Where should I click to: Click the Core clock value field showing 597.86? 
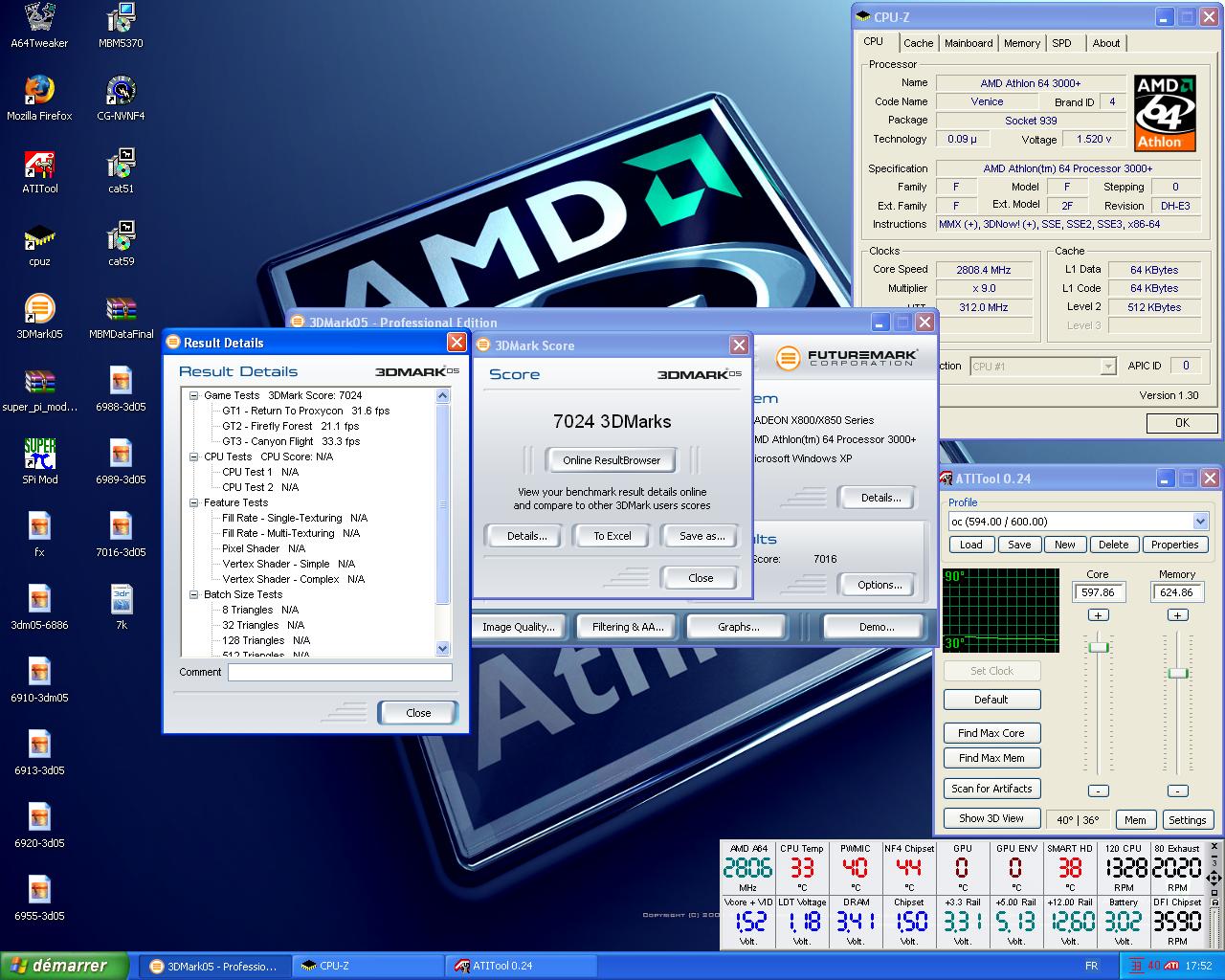tap(1098, 592)
